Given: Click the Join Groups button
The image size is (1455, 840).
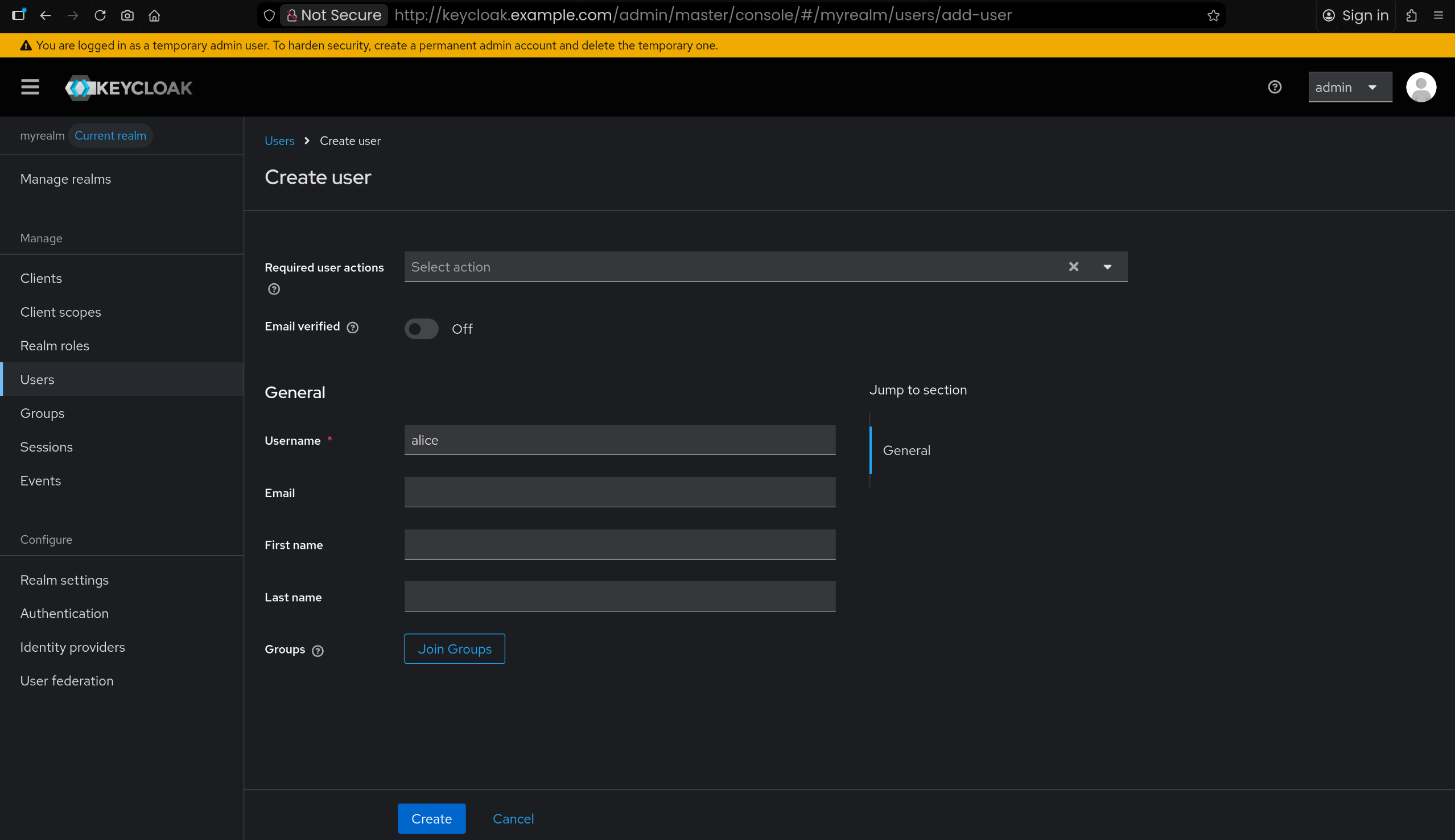Looking at the screenshot, I should pyautogui.click(x=454, y=648).
